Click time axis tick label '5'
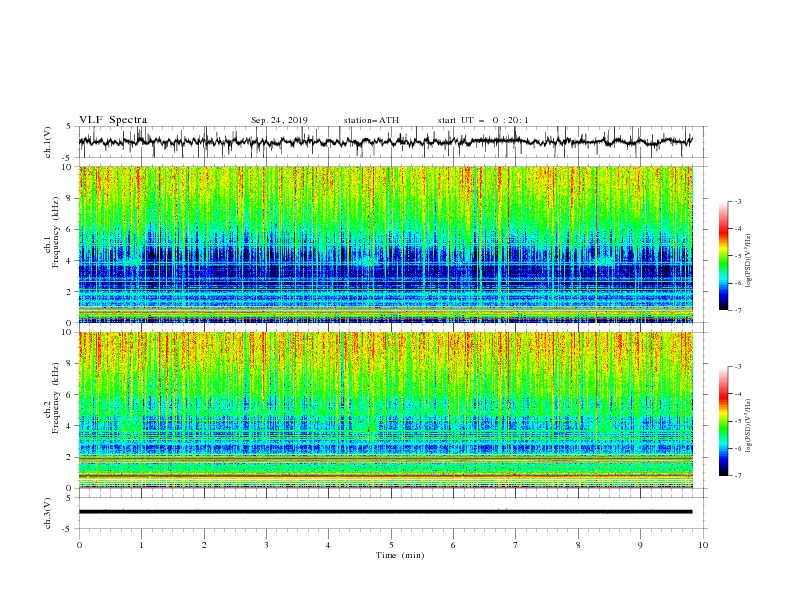 [x=391, y=545]
